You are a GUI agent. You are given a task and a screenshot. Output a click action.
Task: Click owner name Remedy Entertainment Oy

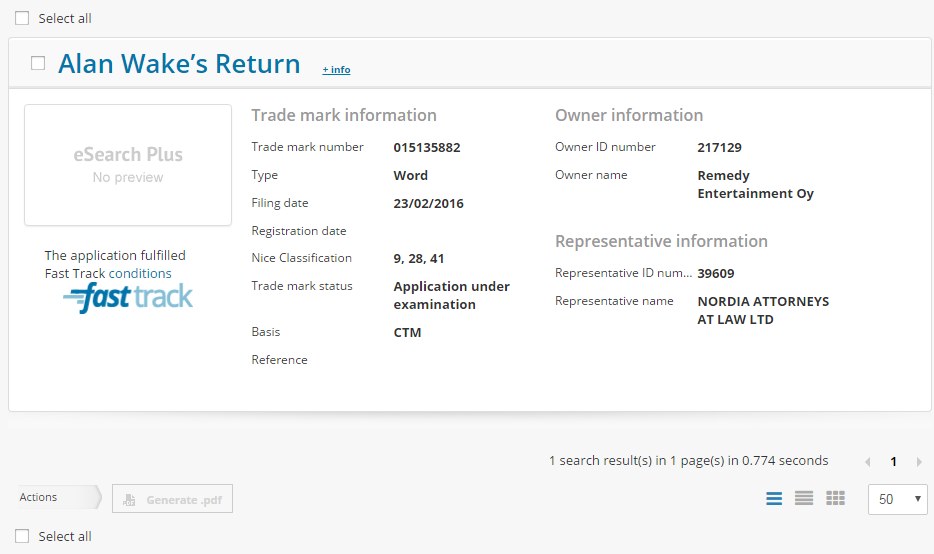tap(755, 185)
